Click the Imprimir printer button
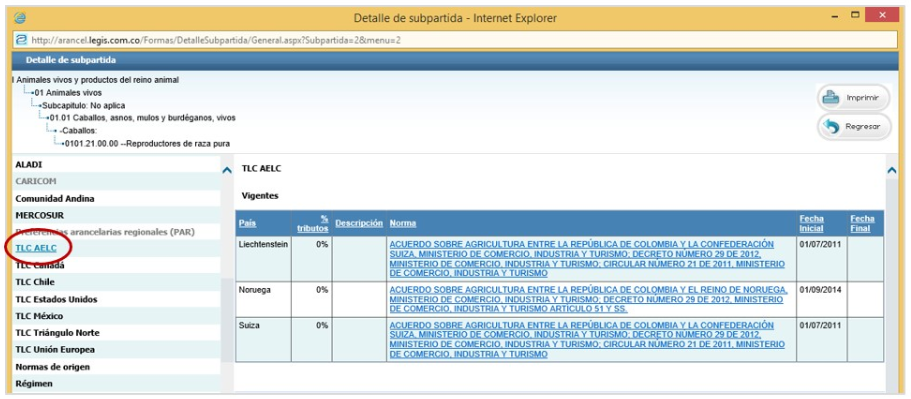Image resolution: width=911 pixels, height=399 pixels. 853,98
